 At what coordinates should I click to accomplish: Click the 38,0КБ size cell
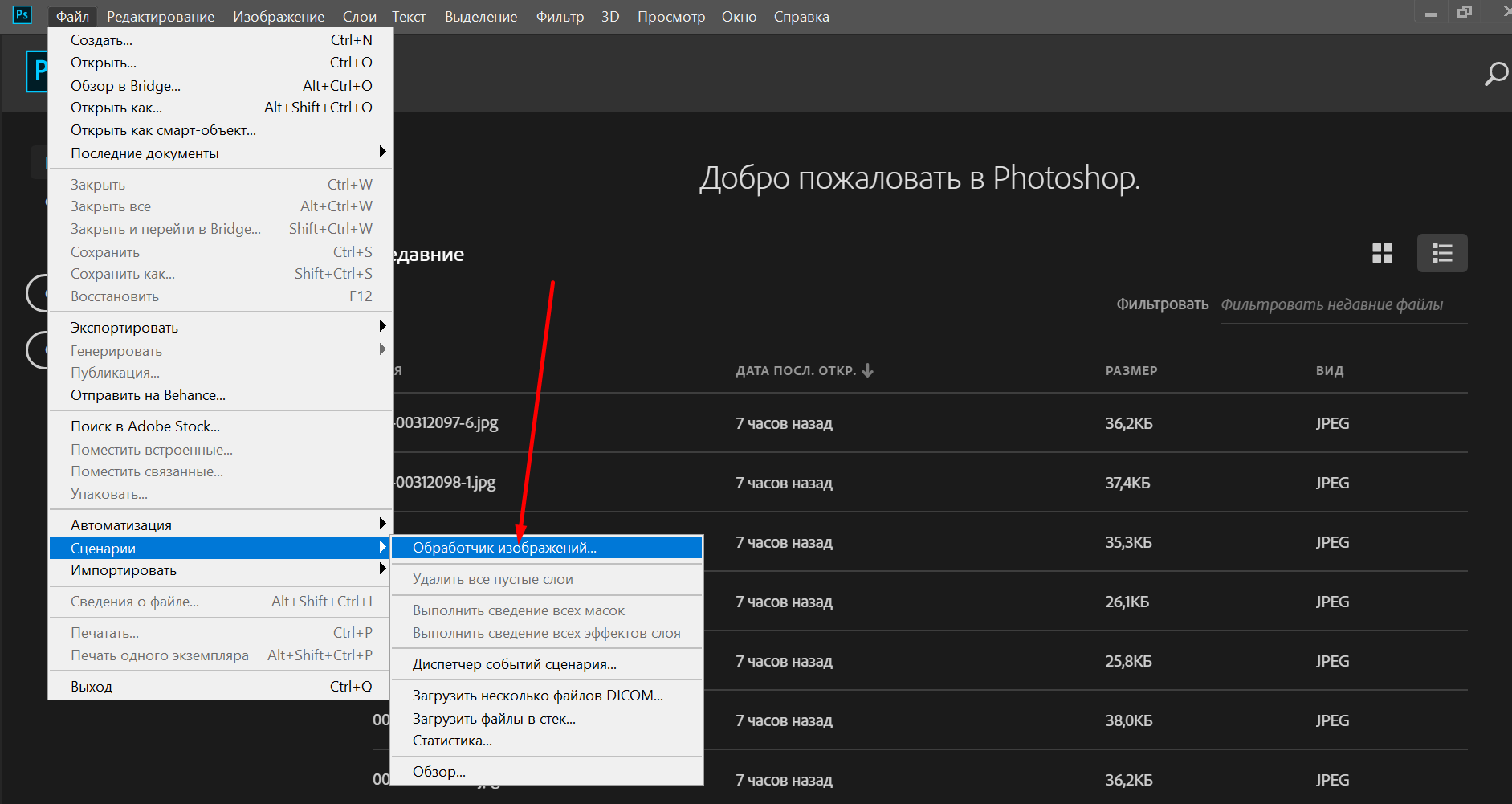point(1128,720)
